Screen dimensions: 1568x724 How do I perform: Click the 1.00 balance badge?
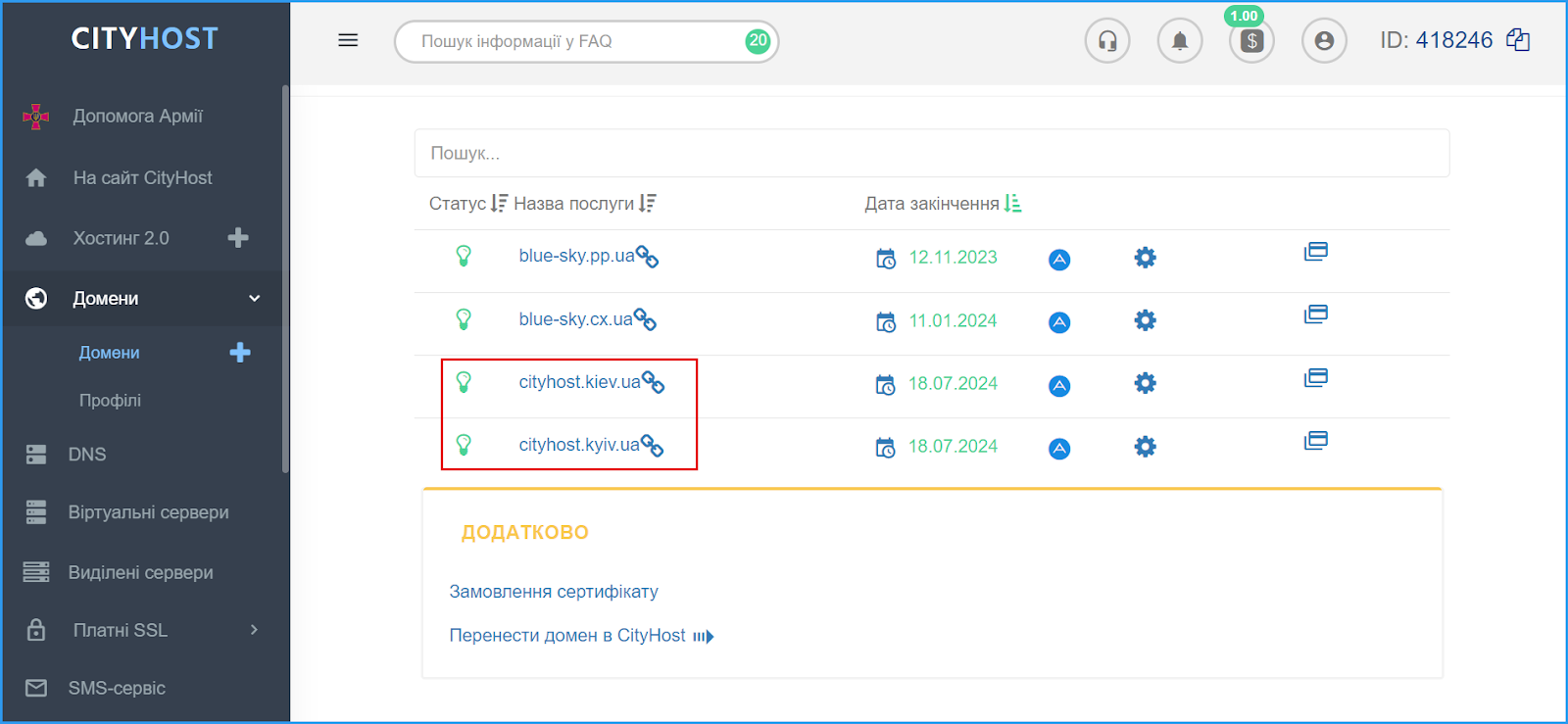tap(1244, 16)
